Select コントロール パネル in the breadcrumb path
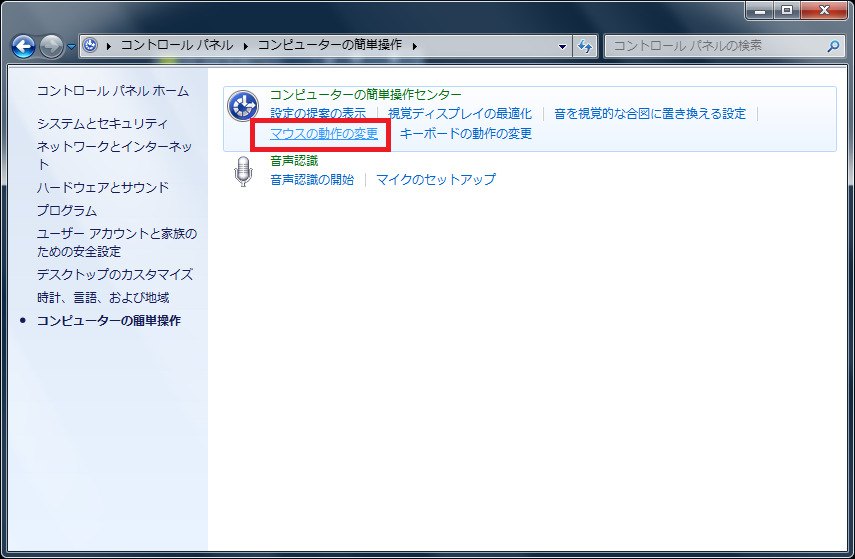Viewport: 855px width, 559px height. tap(177, 46)
